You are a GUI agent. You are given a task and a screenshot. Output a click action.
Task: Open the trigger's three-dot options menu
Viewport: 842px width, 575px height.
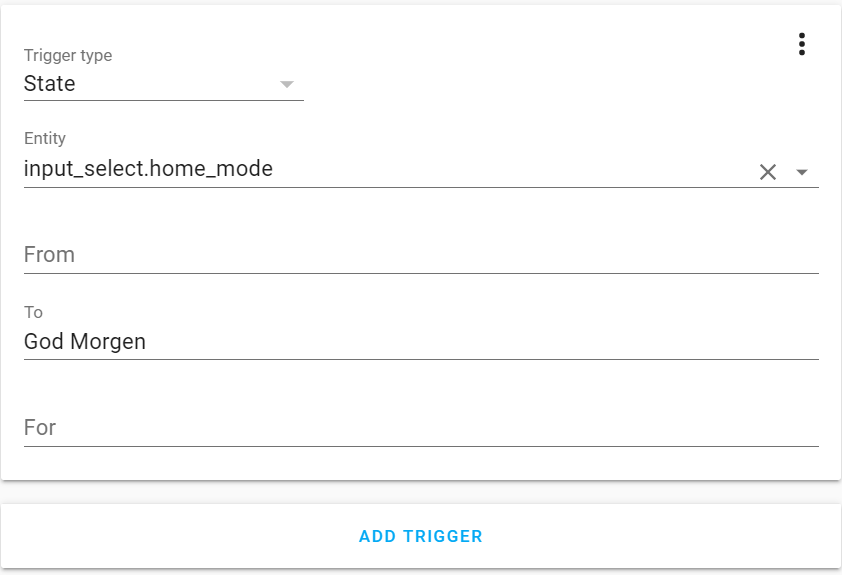pyautogui.click(x=801, y=44)
